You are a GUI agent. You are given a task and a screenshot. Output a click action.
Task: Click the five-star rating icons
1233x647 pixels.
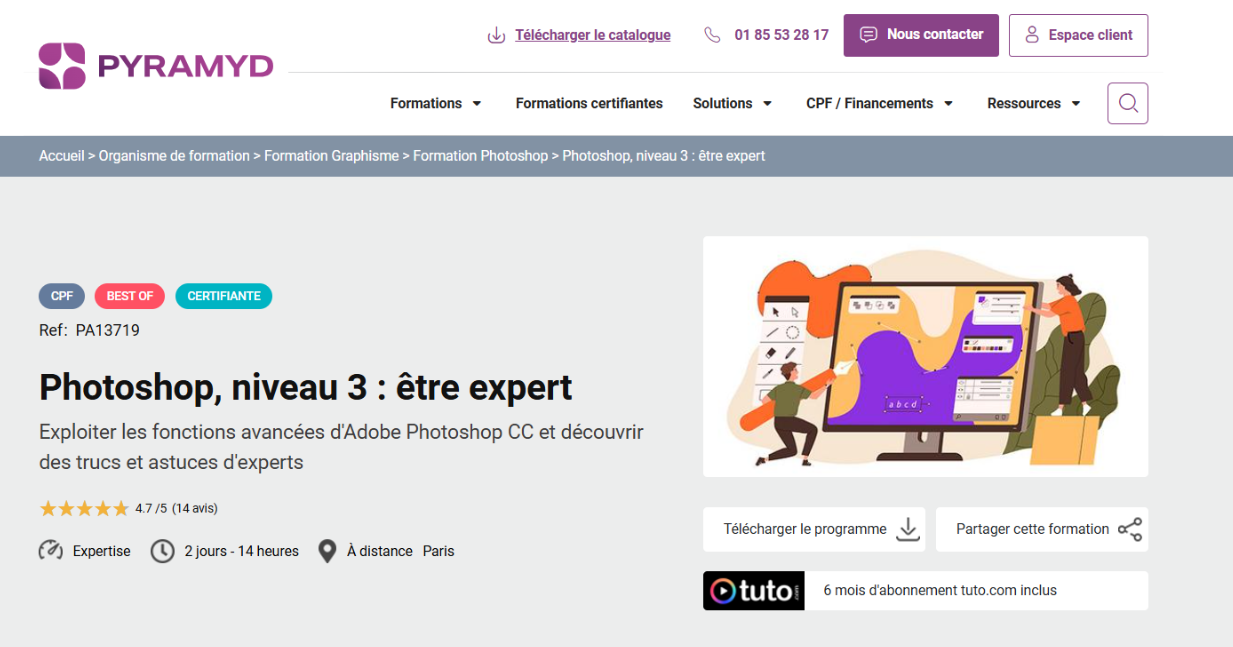click(84, 509)
